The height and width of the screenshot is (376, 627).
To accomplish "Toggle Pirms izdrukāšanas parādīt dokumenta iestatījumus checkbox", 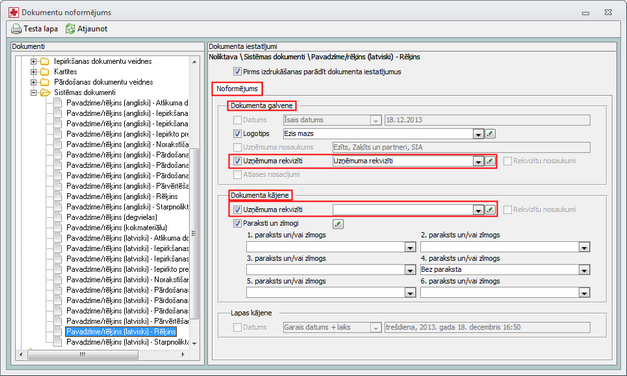I will [237, 72].
